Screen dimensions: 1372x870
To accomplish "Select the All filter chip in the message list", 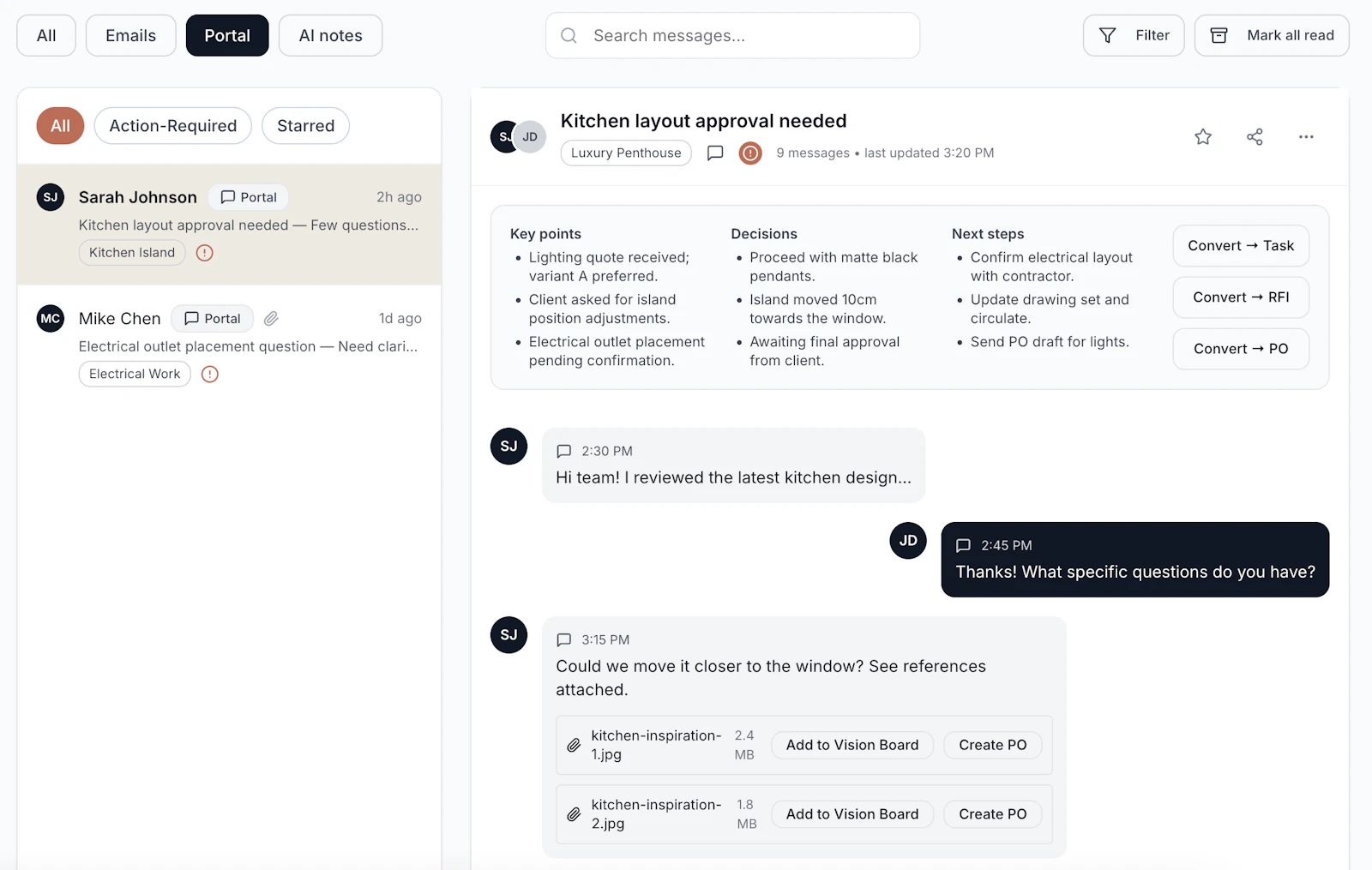I will pyautogui.click(x=60, y=126).
